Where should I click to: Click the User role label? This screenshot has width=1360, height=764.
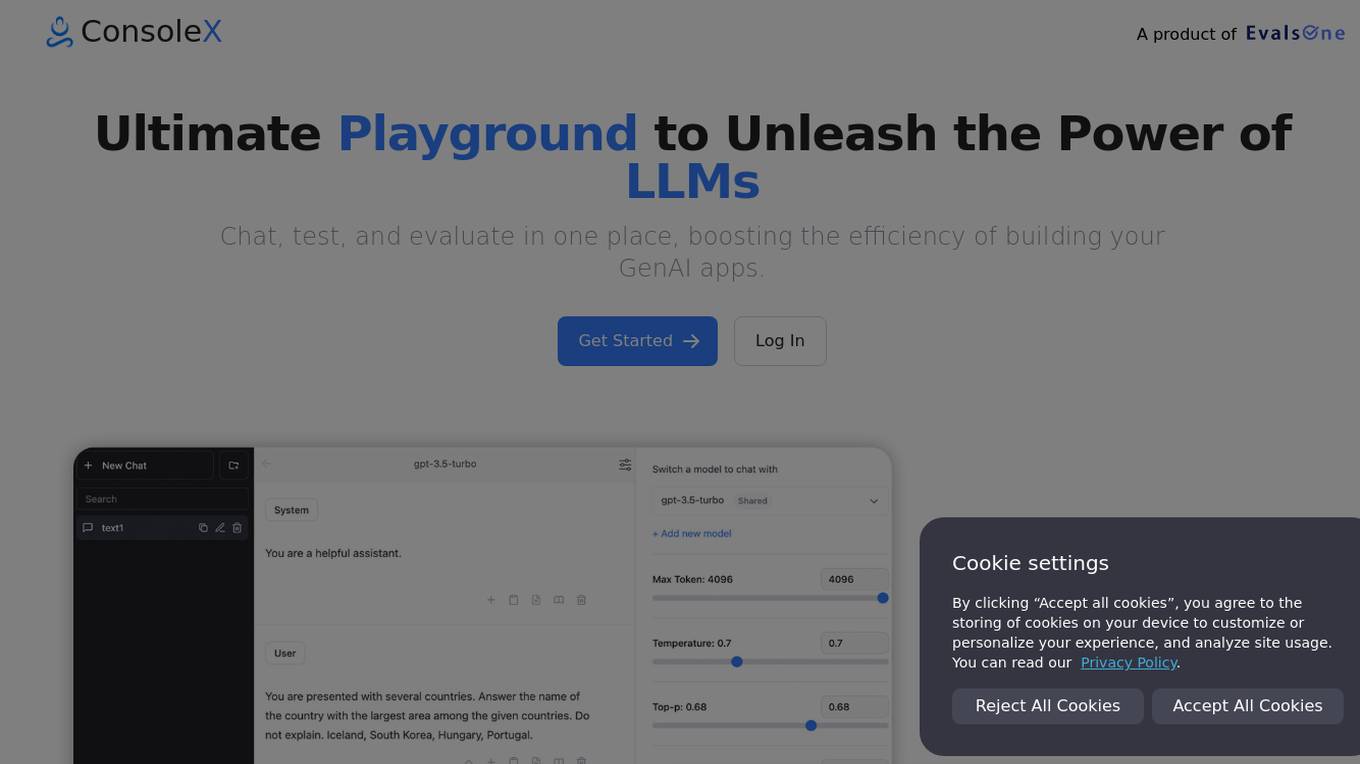click(x=285, y=653)
